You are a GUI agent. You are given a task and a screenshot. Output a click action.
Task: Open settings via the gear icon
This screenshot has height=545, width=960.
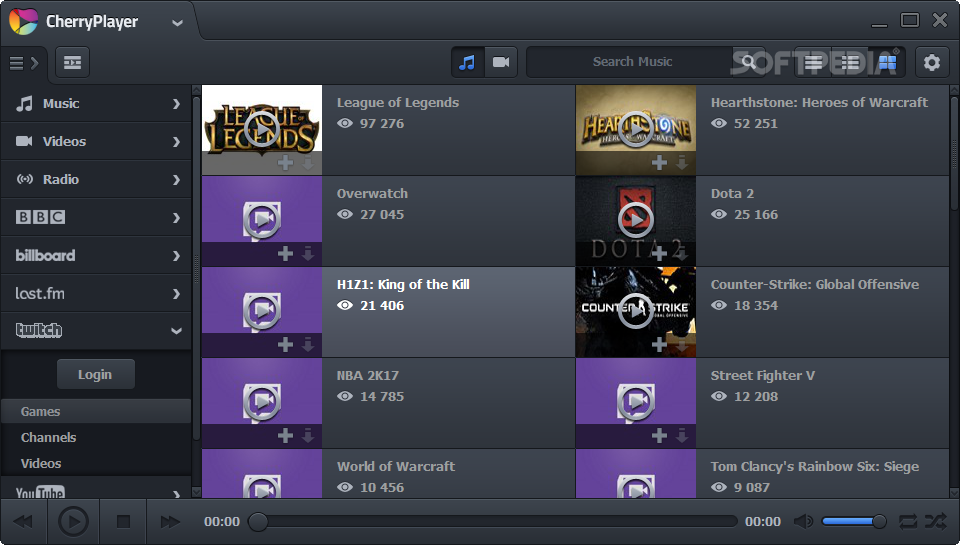click(932, 62)
